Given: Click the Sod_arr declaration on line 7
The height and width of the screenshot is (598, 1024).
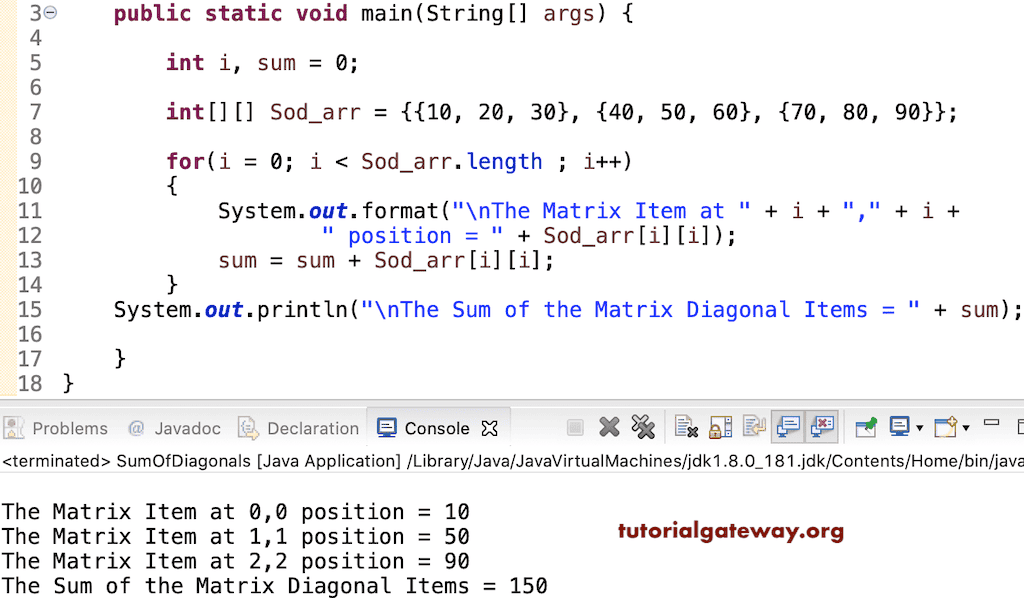Looking at the screenshot, I should click(x=315, y=112).
